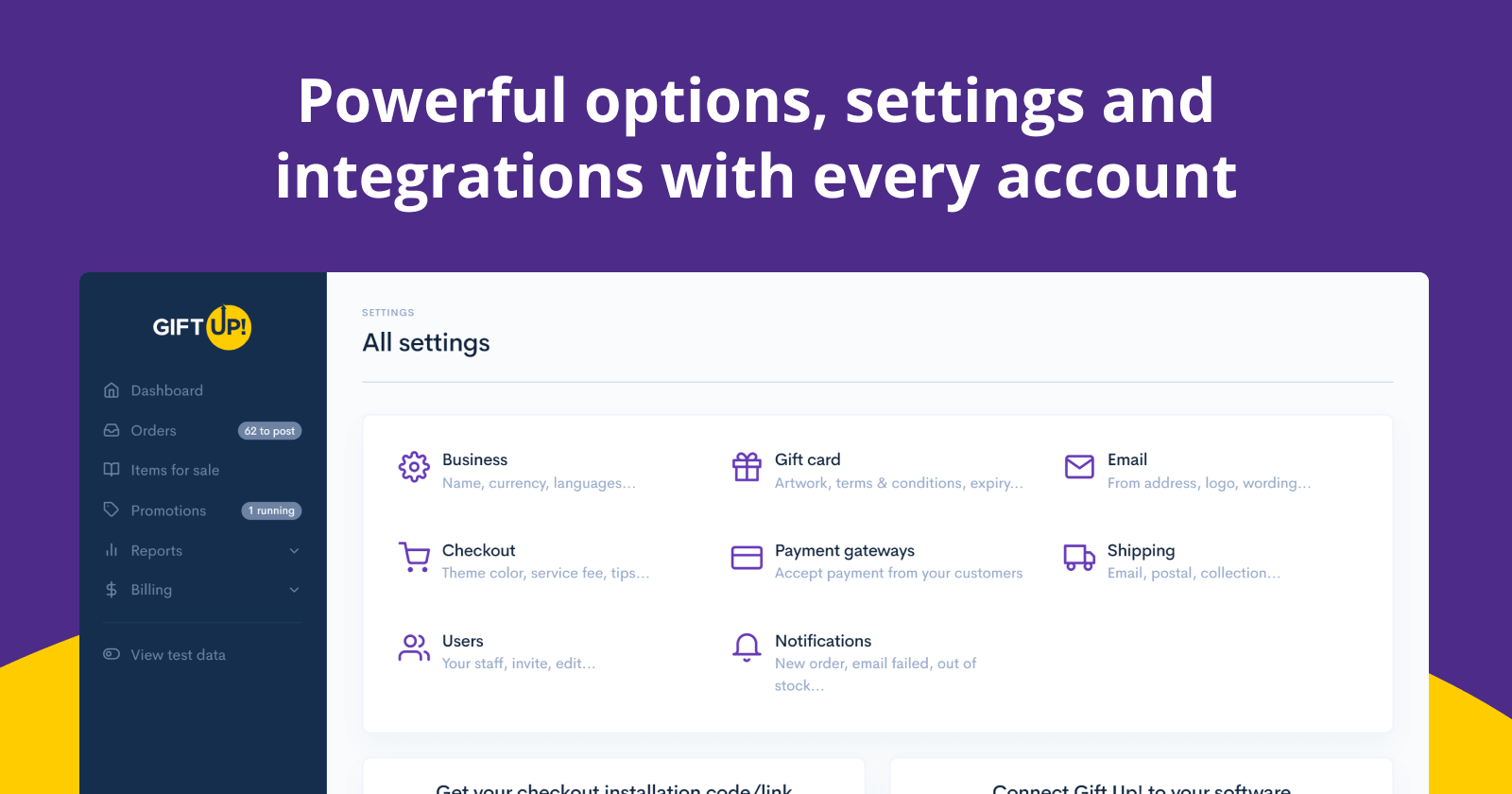
Task: Click the Users people icon
Action: coord(414,647)
